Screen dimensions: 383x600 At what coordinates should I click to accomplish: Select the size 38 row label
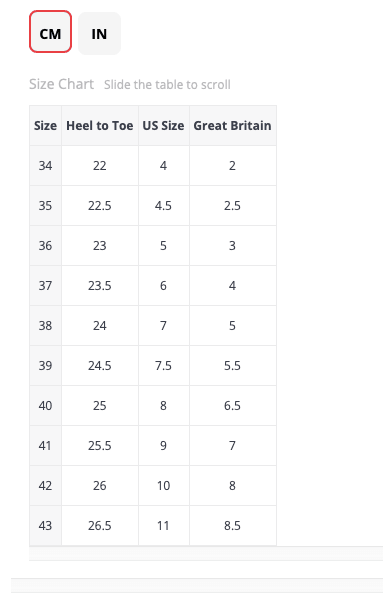[x=45, y=326]
